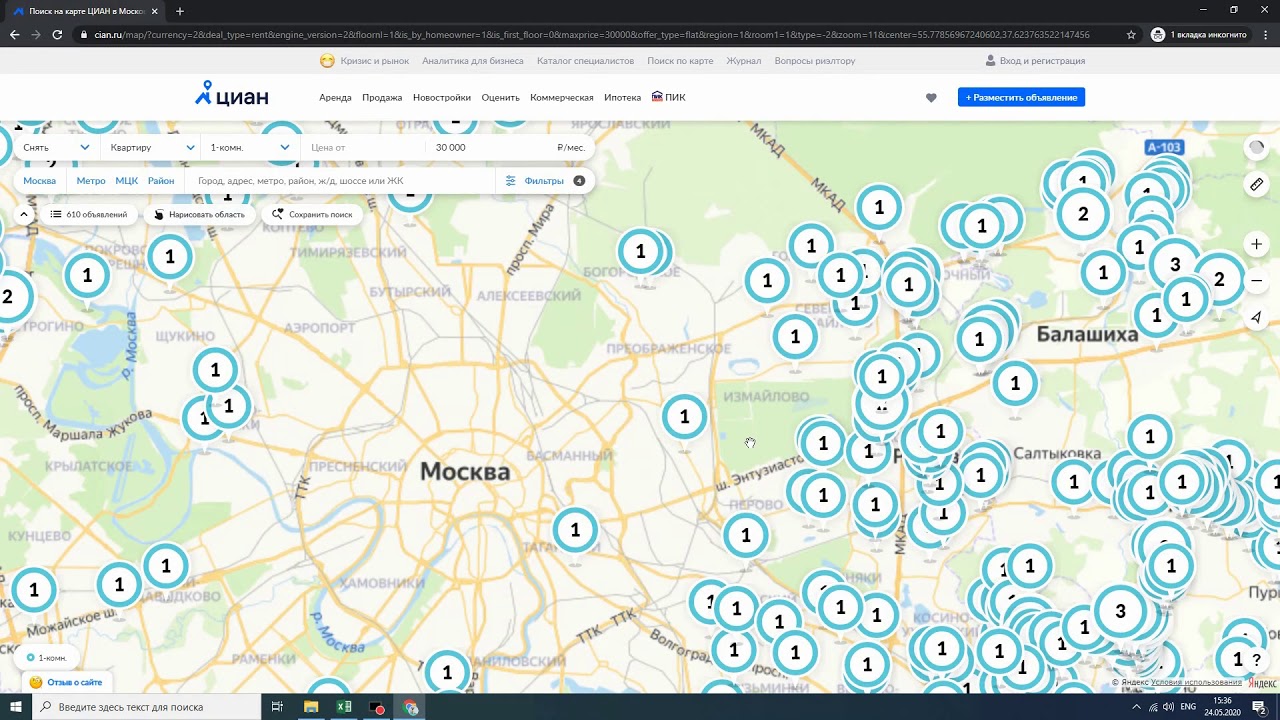Image resolution: width=1280 pixels, height=720 pixels.
Task: Click Разместить объявление button
Action: tap(1021, 97)
